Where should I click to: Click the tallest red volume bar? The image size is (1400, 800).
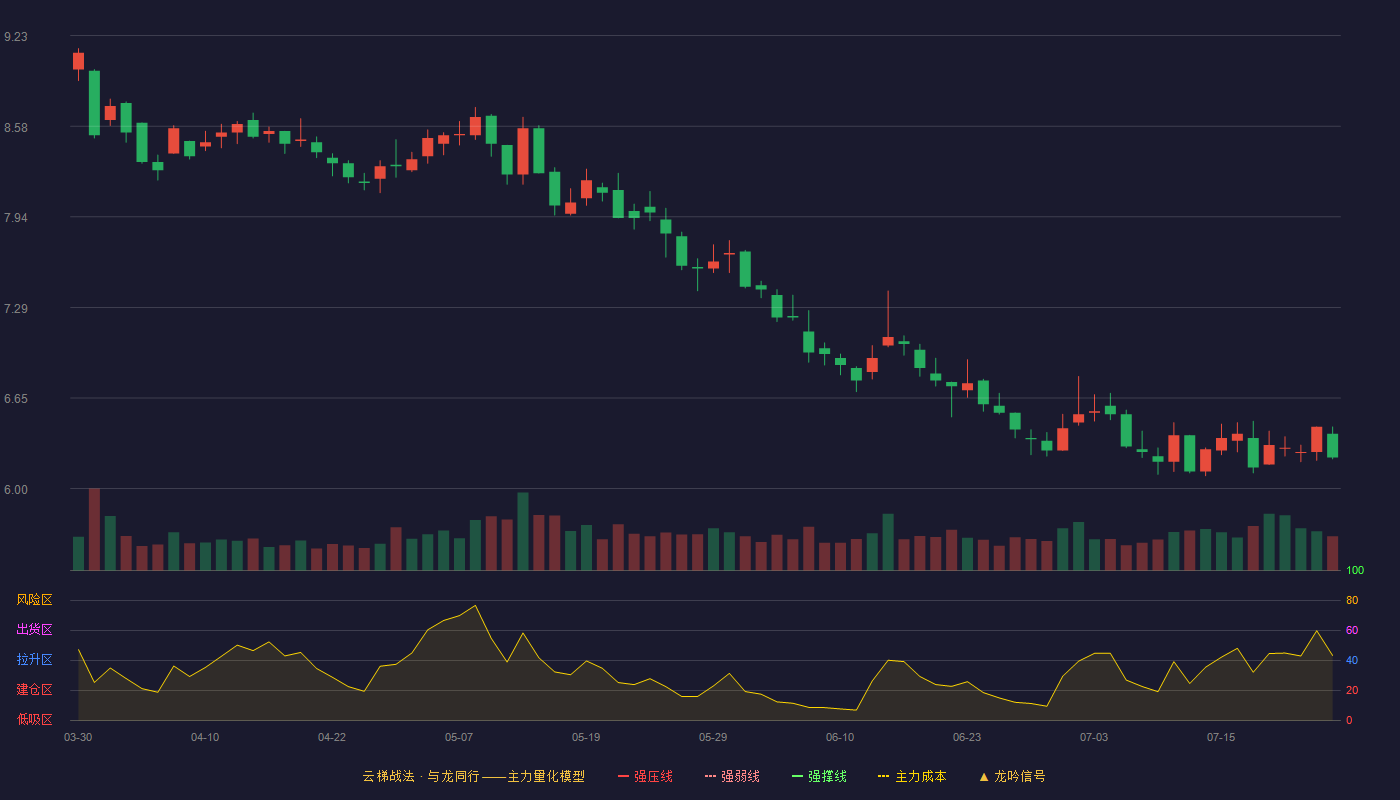94,529
